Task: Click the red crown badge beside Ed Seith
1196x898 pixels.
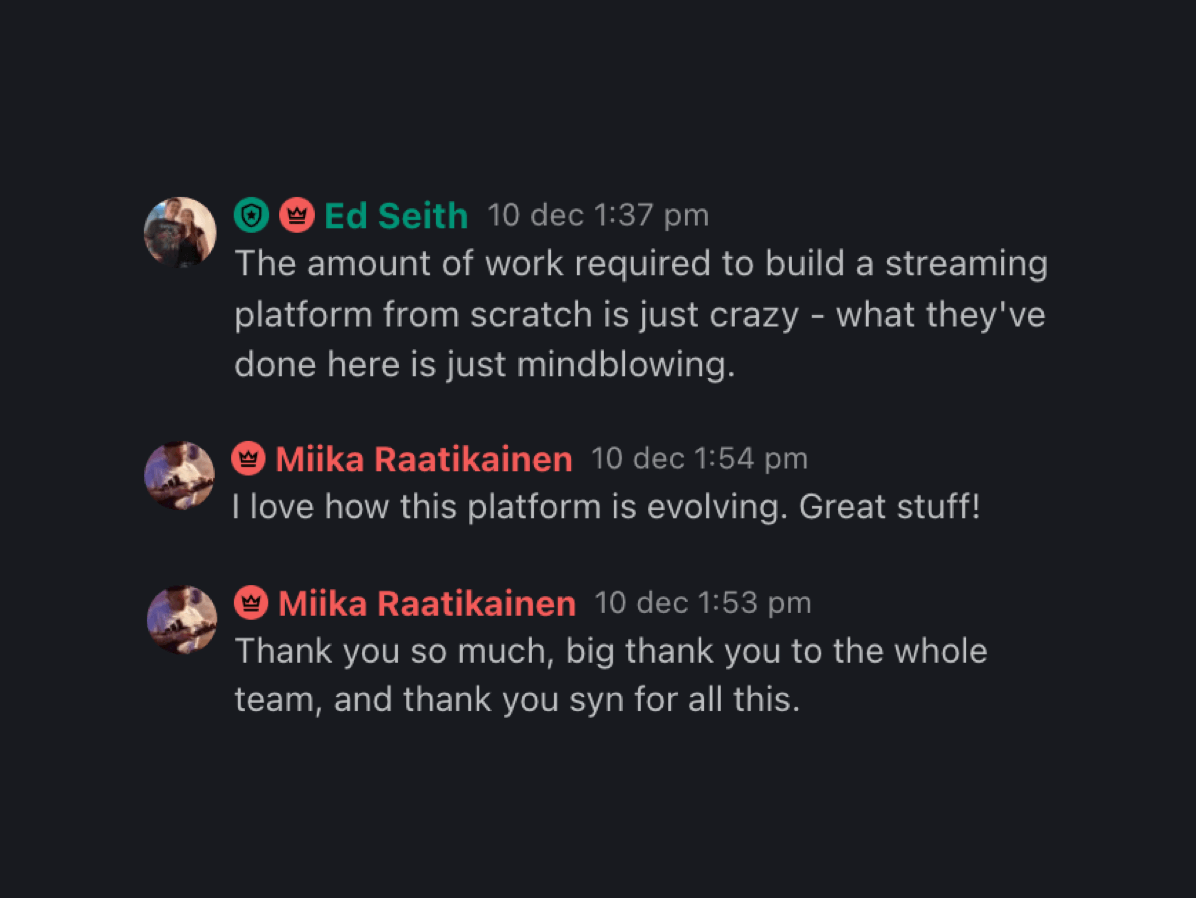Action: (297, 215)
